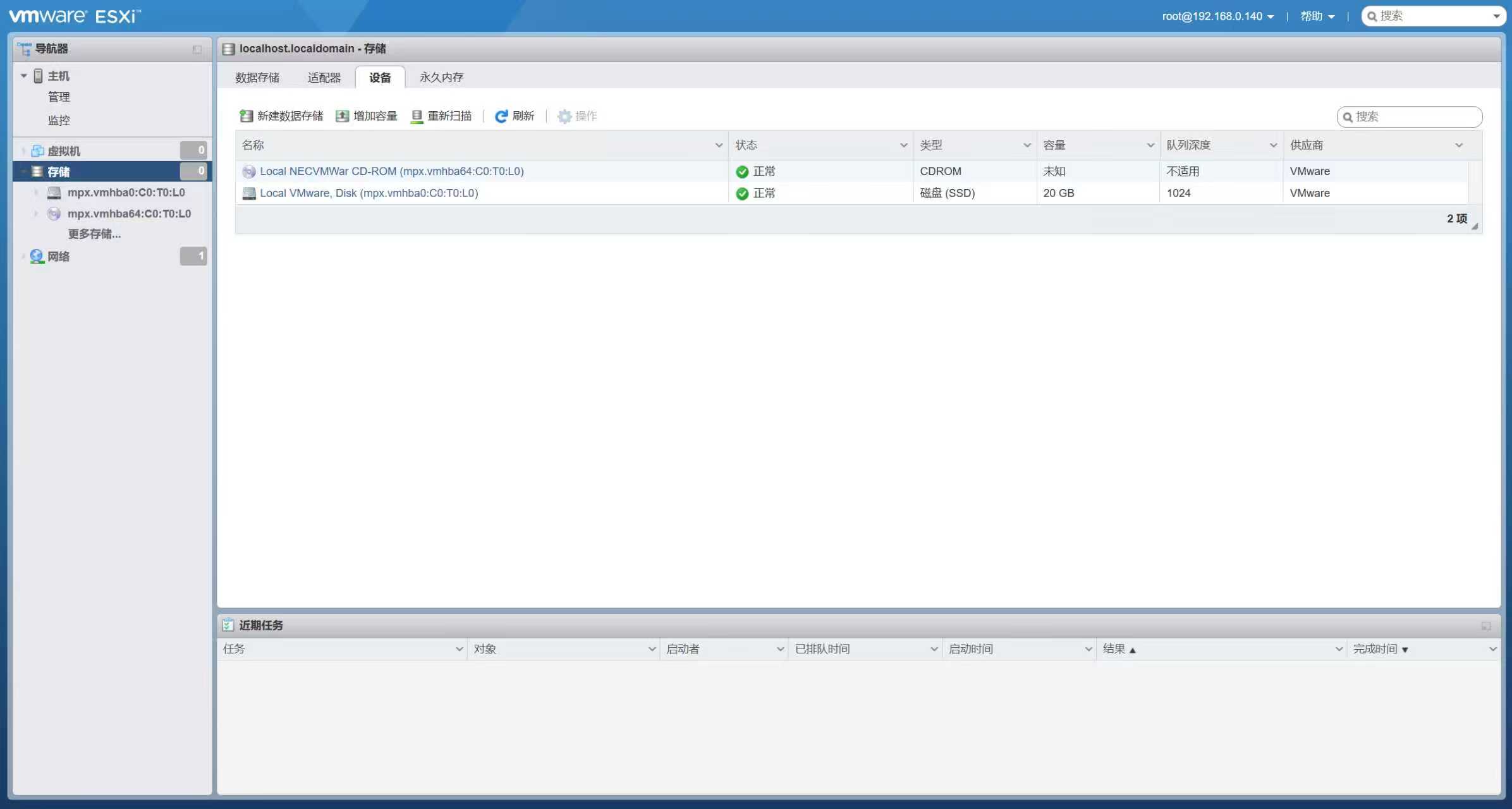Expand the mpx.vmhba0:C0:T0:L0 tree node
This screenshot has width=1512, height=809.
coord(36,192)
